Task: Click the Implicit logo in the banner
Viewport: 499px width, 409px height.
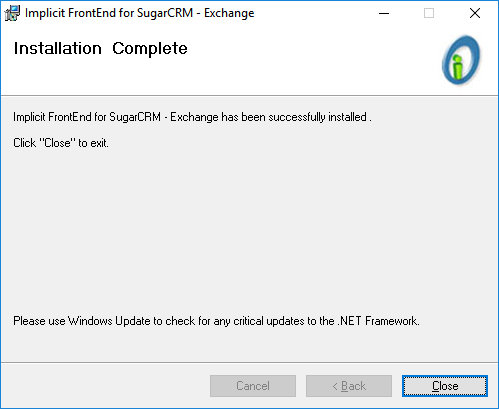Action: coord(461,60)
